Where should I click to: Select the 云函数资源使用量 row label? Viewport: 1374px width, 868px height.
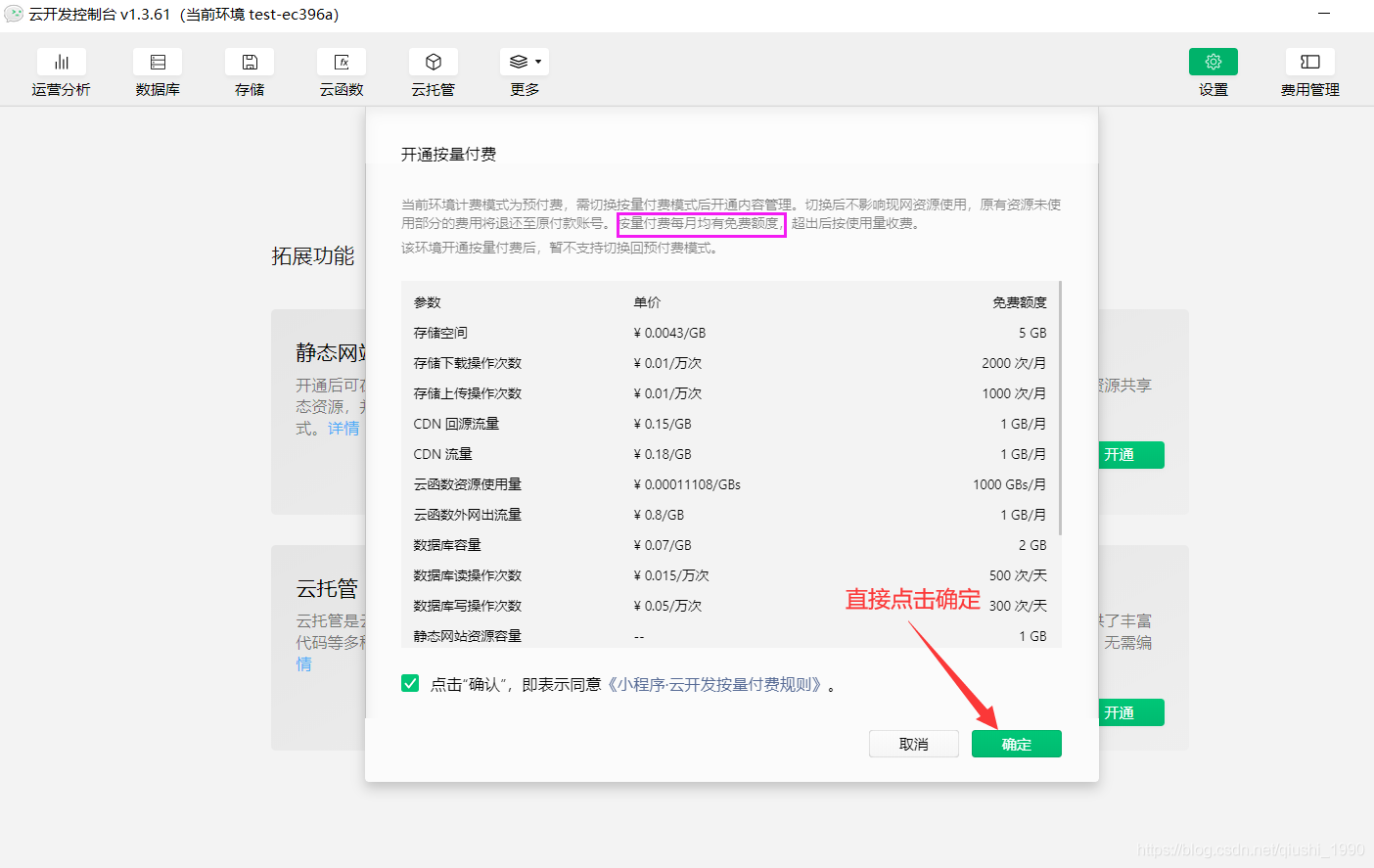tap(468, 484)
